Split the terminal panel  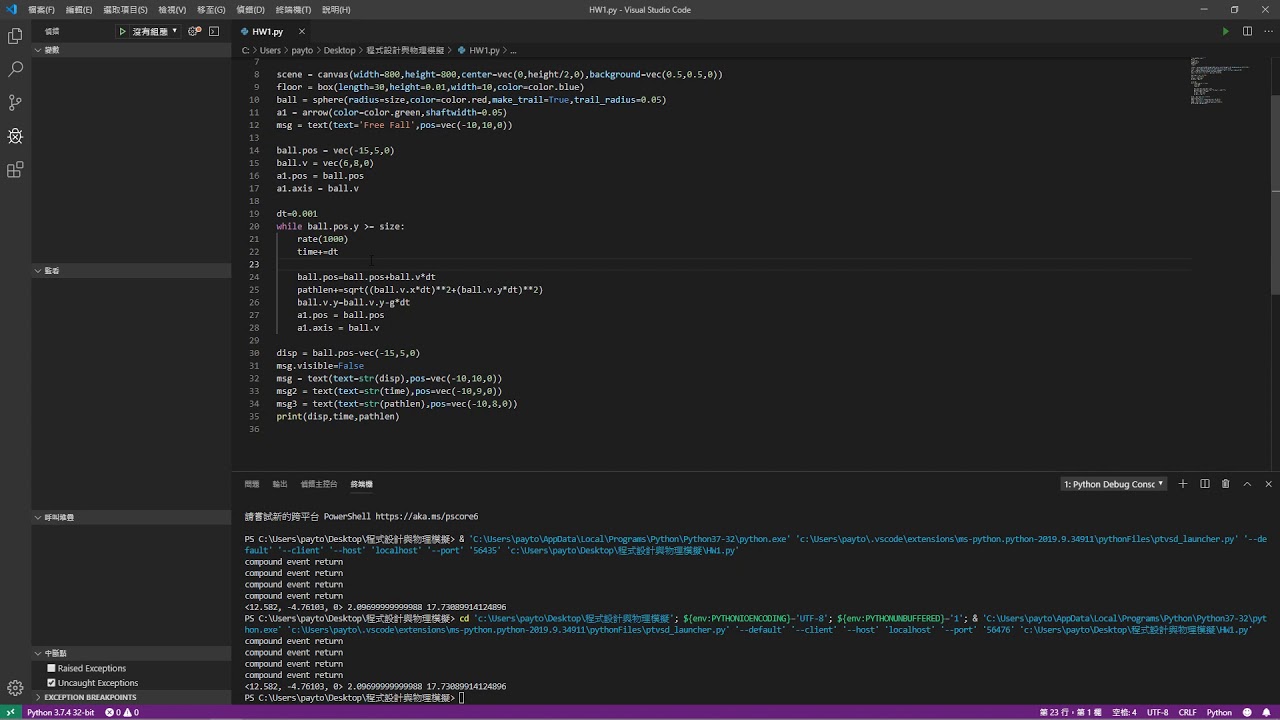(x=1204, y=484)
